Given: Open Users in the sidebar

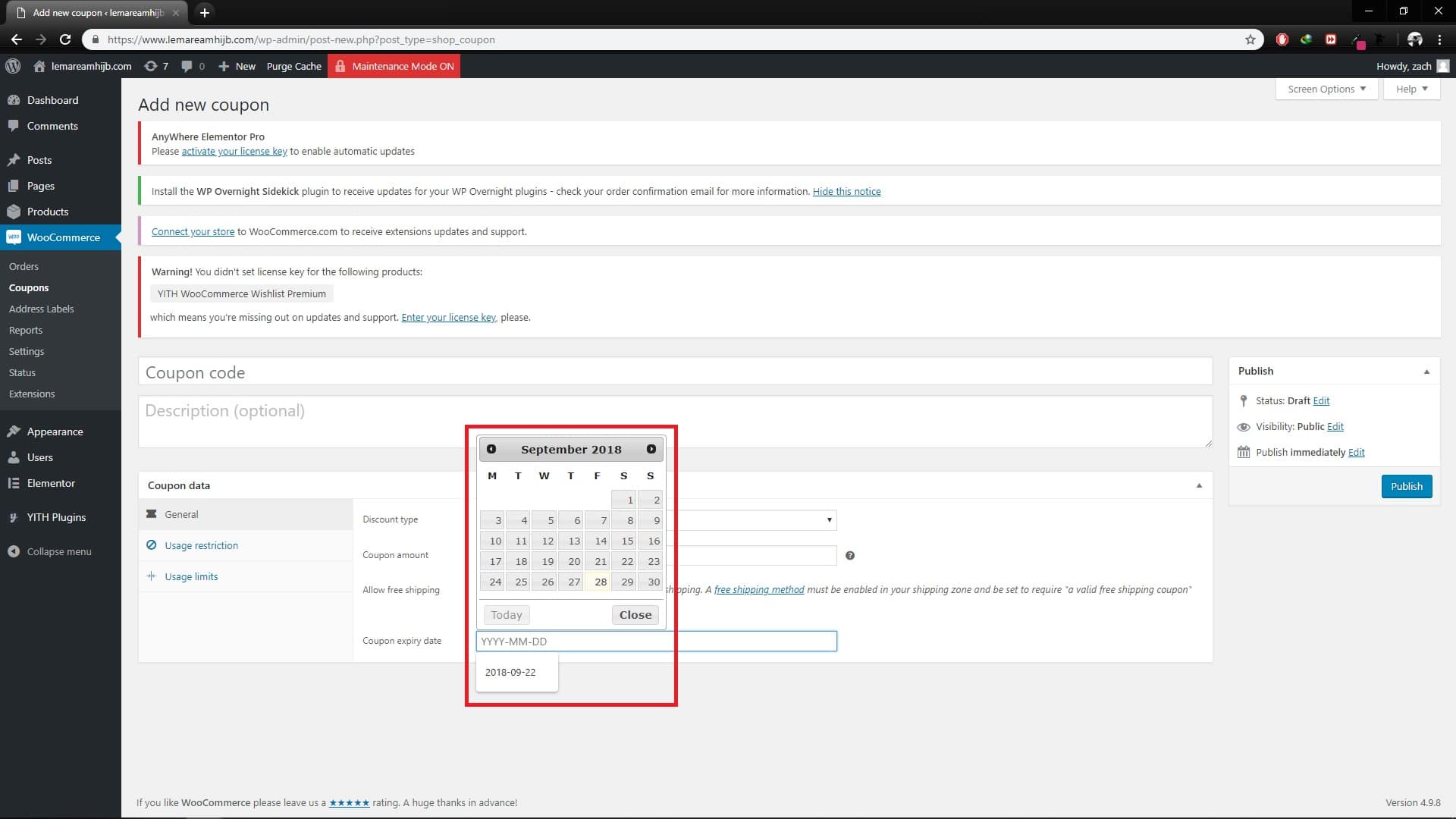Looking at the screenshot, I should pyautogui.click(x=61, y=457).
